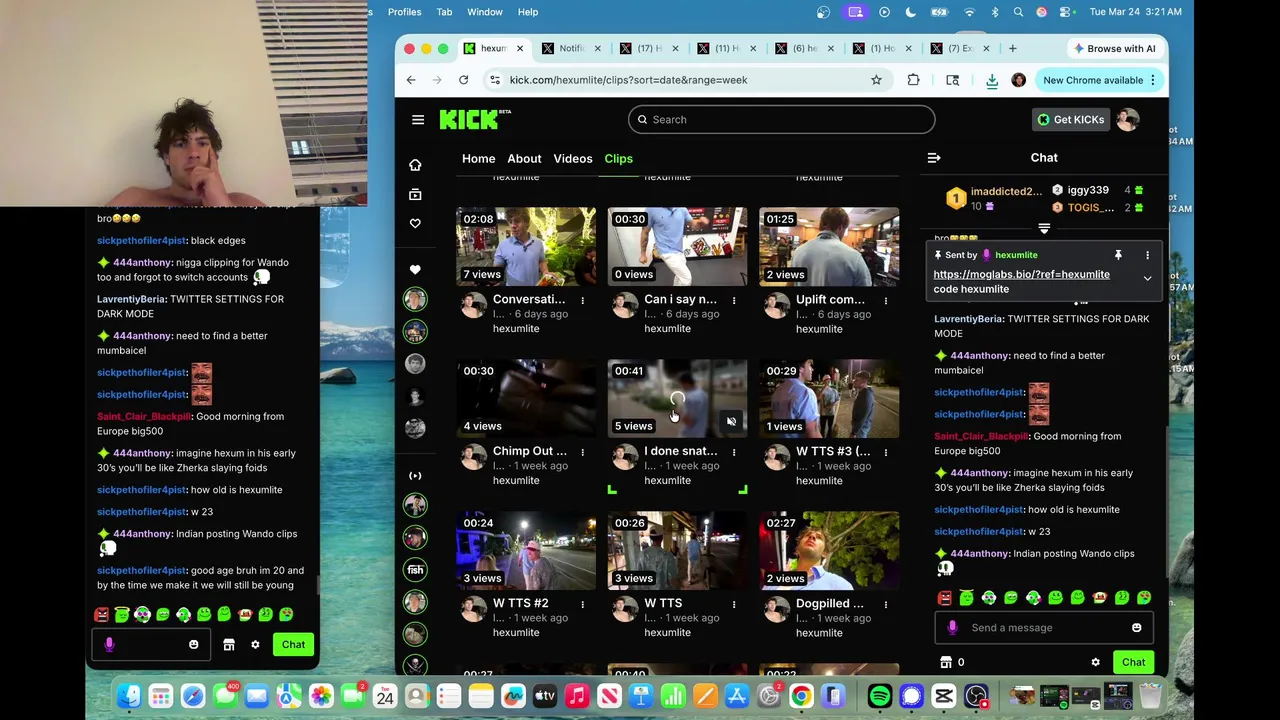Open options for the Chimp Out clip
Viewport: 1280px width, 720px height.
(x=582, y=452)
